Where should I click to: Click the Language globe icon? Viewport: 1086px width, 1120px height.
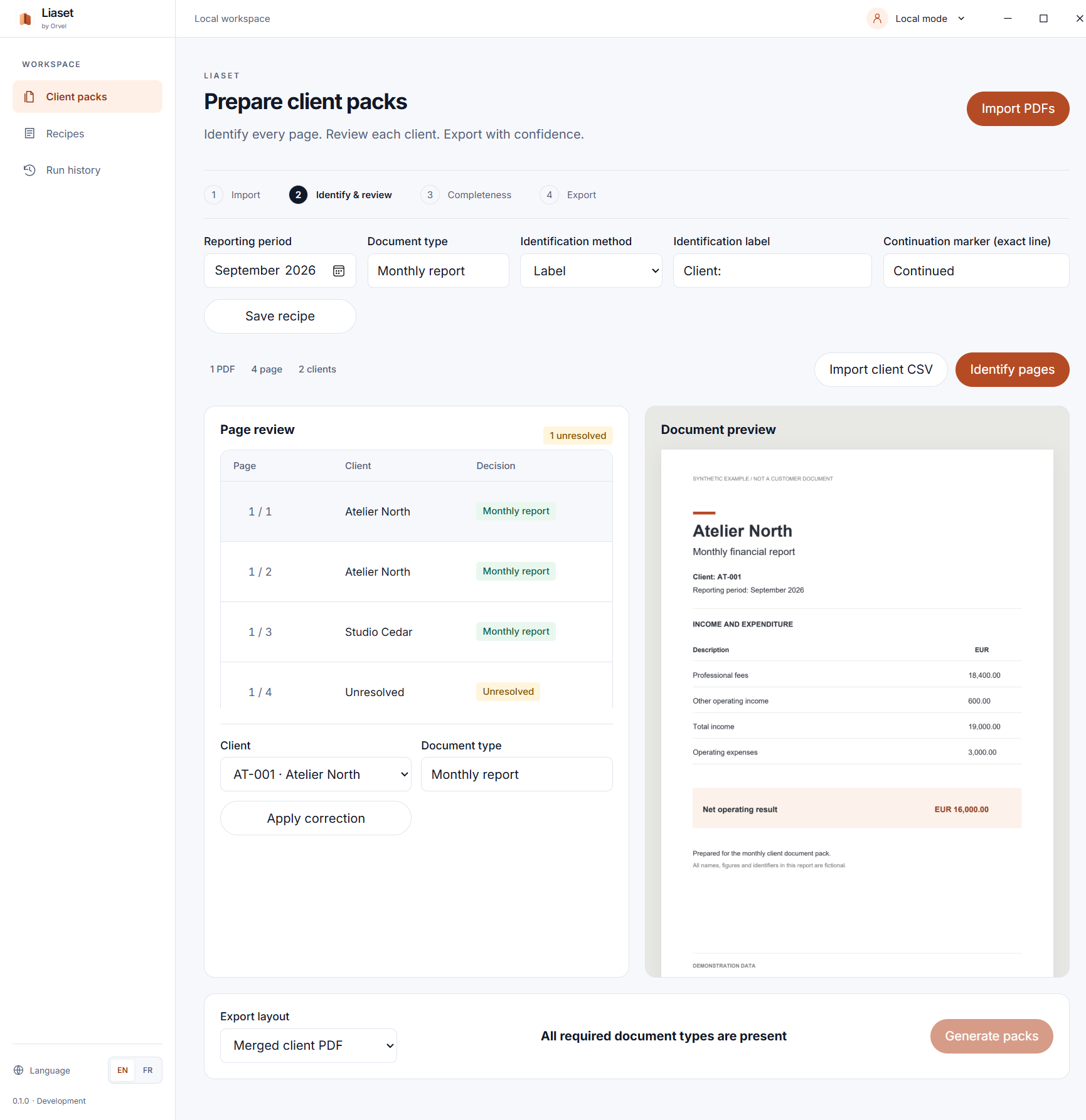point(19,1070)
